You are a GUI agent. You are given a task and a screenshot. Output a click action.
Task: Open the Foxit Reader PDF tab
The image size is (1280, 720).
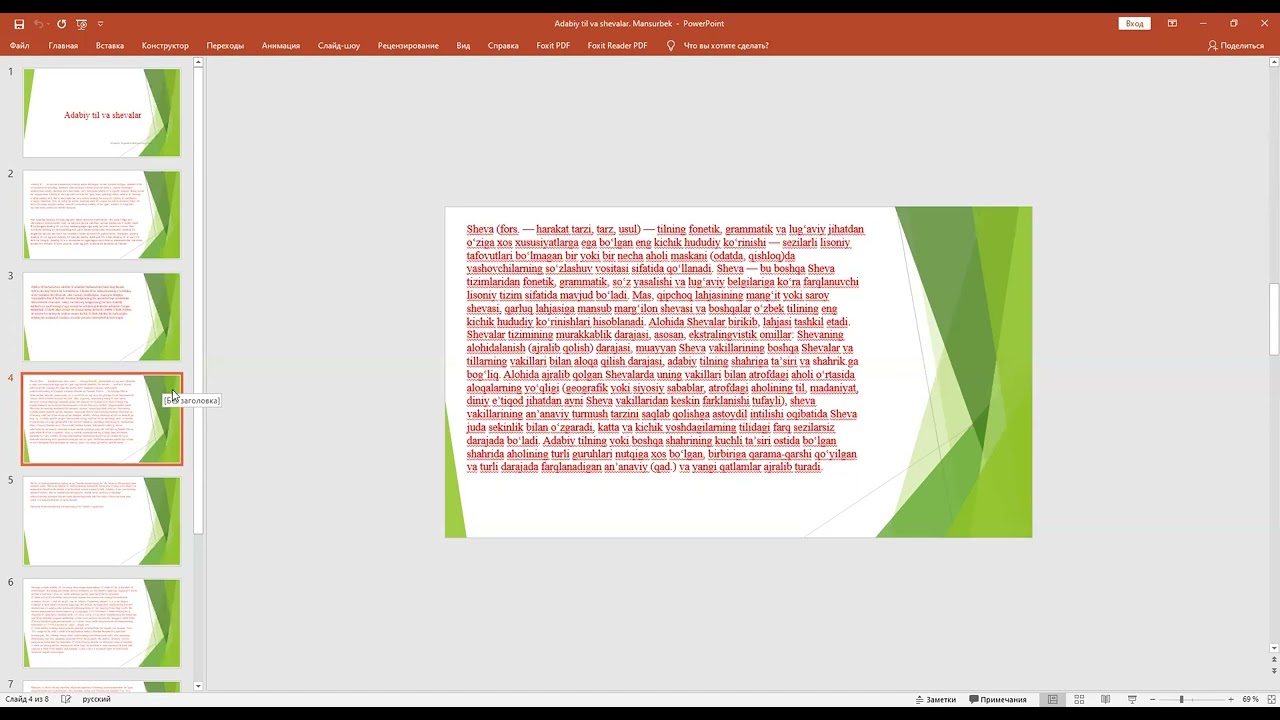click(617, 45)
